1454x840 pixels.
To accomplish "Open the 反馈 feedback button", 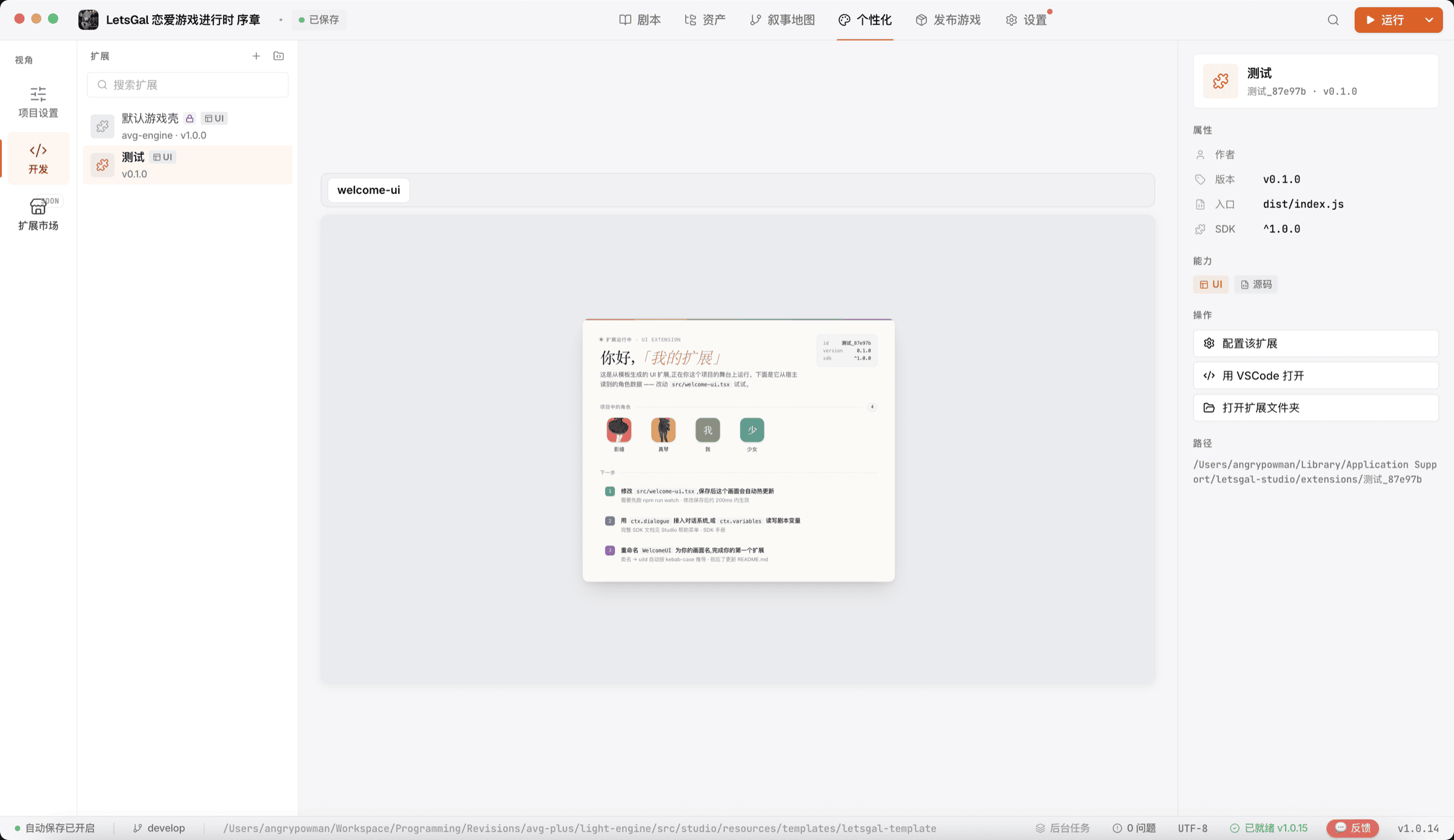I will tap(1353, 828).
